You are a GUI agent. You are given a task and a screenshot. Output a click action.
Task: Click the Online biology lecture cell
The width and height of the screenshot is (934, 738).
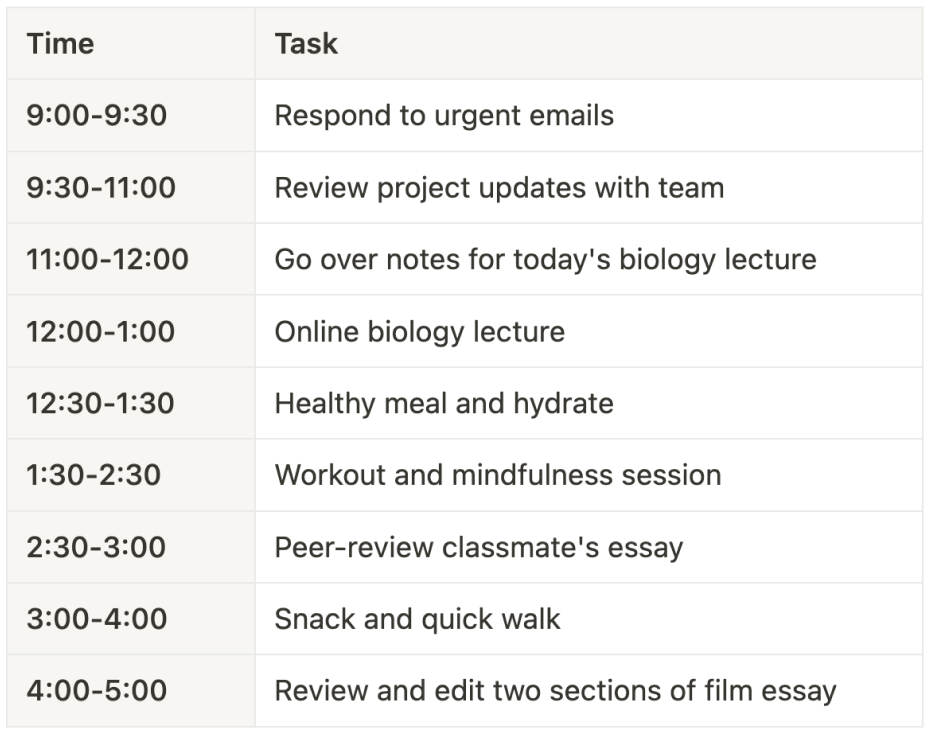[x=419, y=331]
